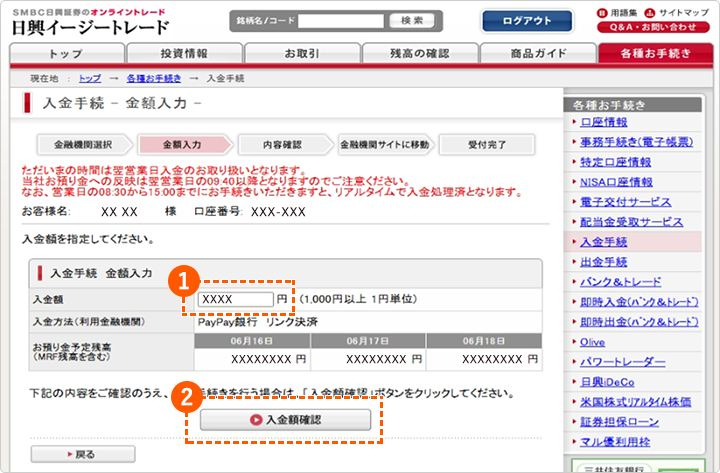The width and height of the screenshot is (720, 473).
Task: Open the 商品ガイド tab
Action: (538, 53)
